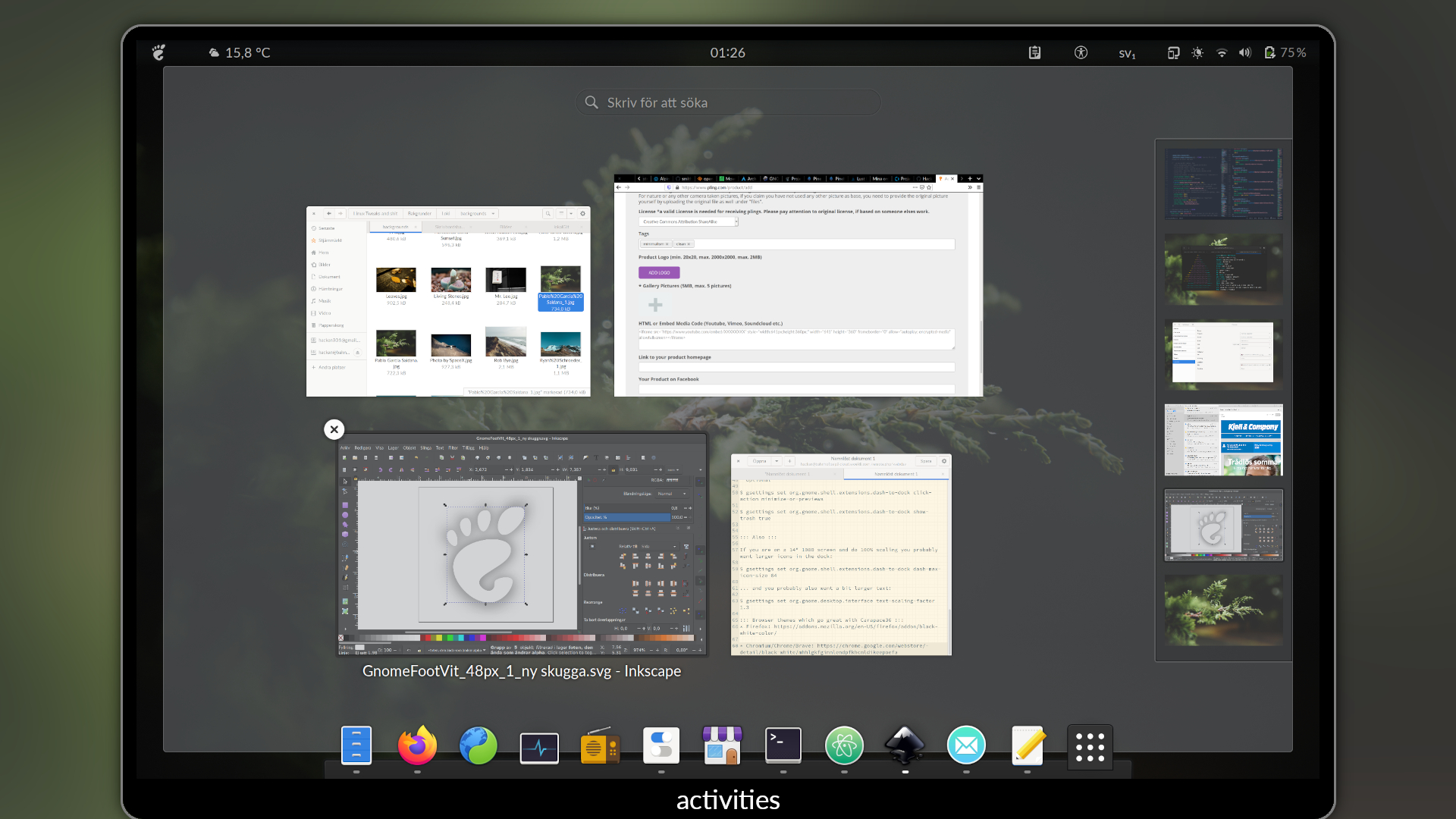The image size is (1456, 819).
Task: Focus the 'Skriv för att söka' search field
Action: tap(728, 102)
